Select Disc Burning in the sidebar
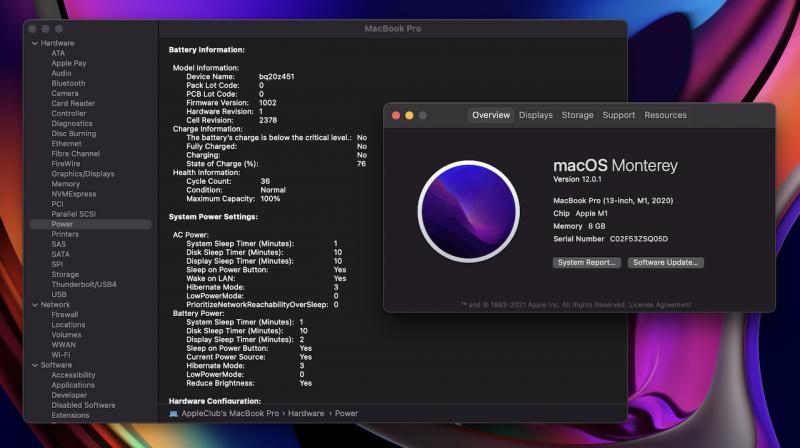Screen dimensions: 800x448 (73, 134)
